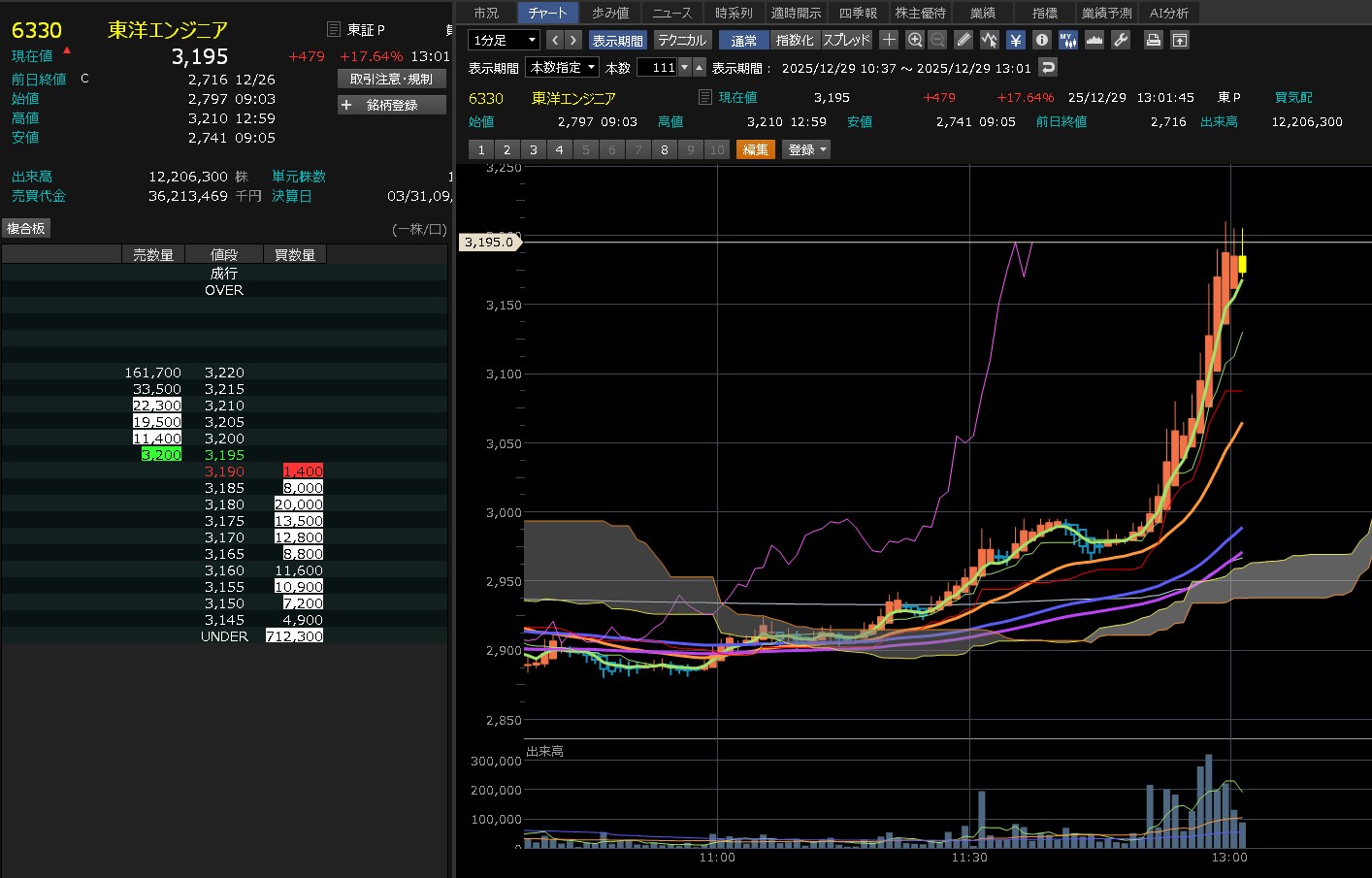Click the reset display period arrow icon
The image size is (1372, 878).
1047,67
